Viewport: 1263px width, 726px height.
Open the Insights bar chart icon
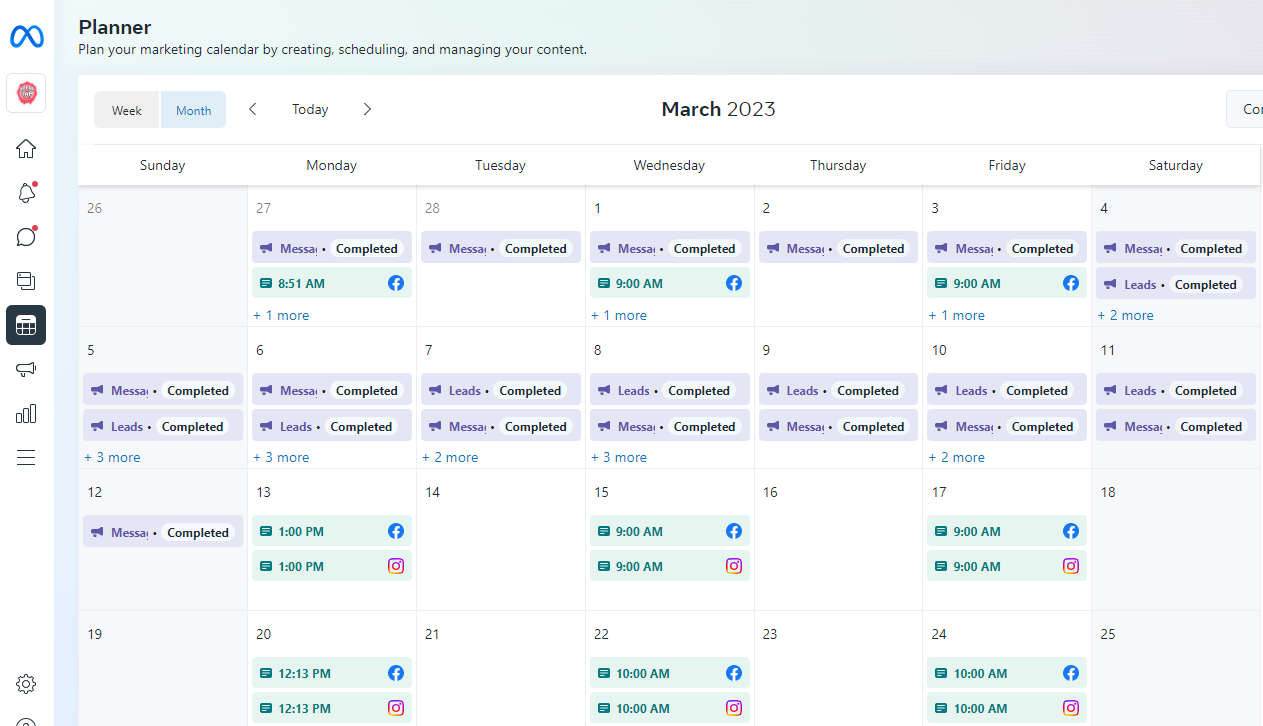26,413
